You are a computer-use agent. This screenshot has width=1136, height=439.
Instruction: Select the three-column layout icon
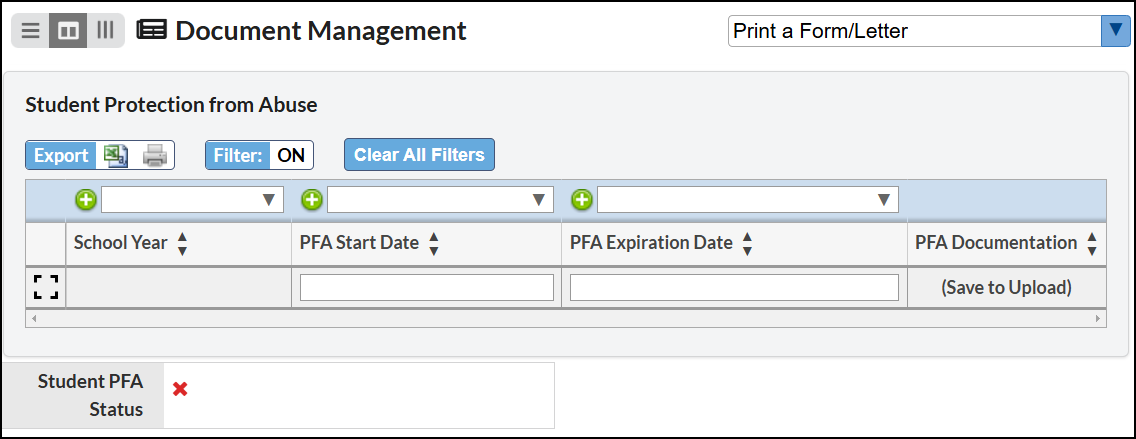[x=106, y=30]
